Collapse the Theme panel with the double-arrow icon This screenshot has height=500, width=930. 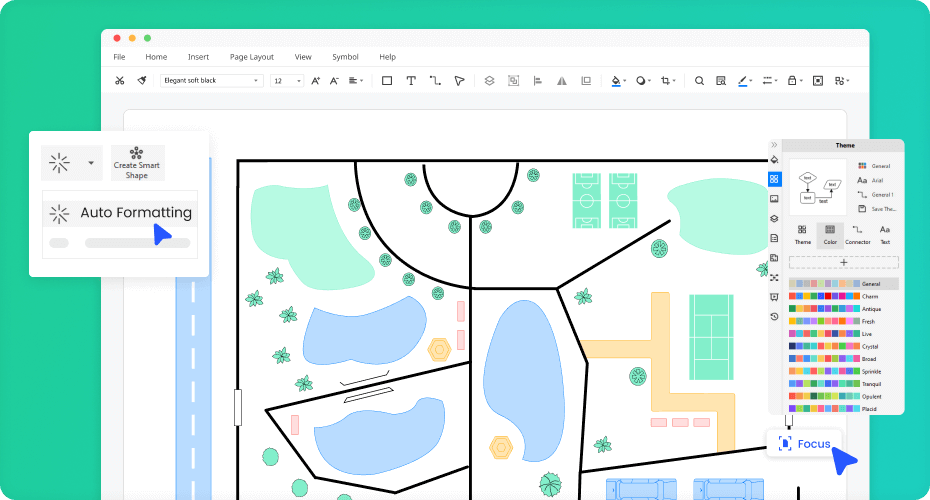(774, 145)
